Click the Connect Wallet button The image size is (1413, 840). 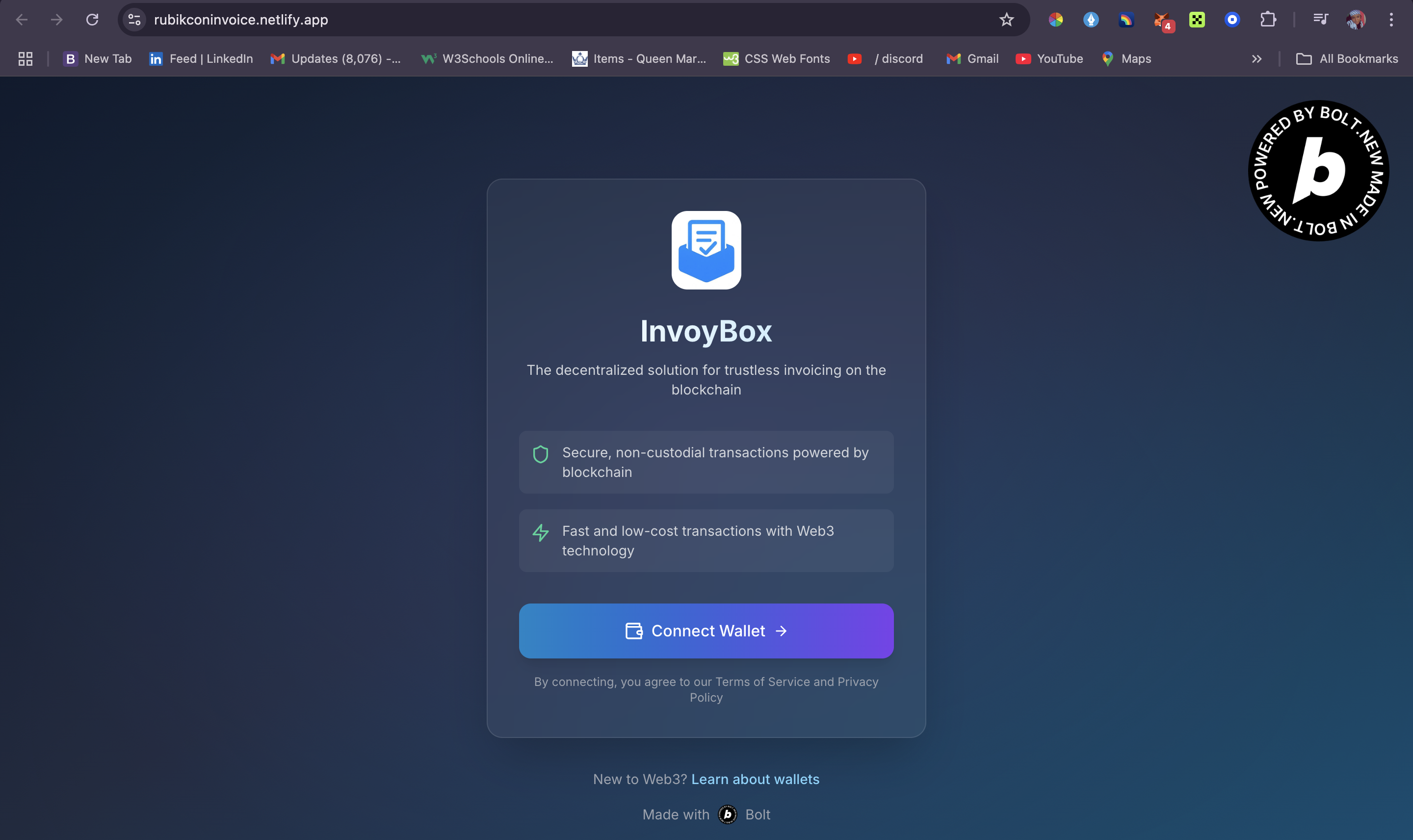[x=706, y=630]
